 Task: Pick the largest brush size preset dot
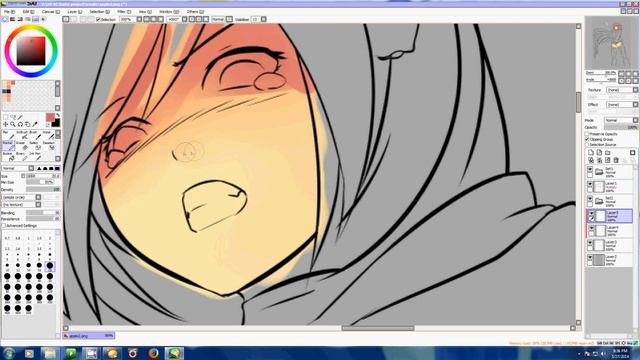[x=28, y=308]
